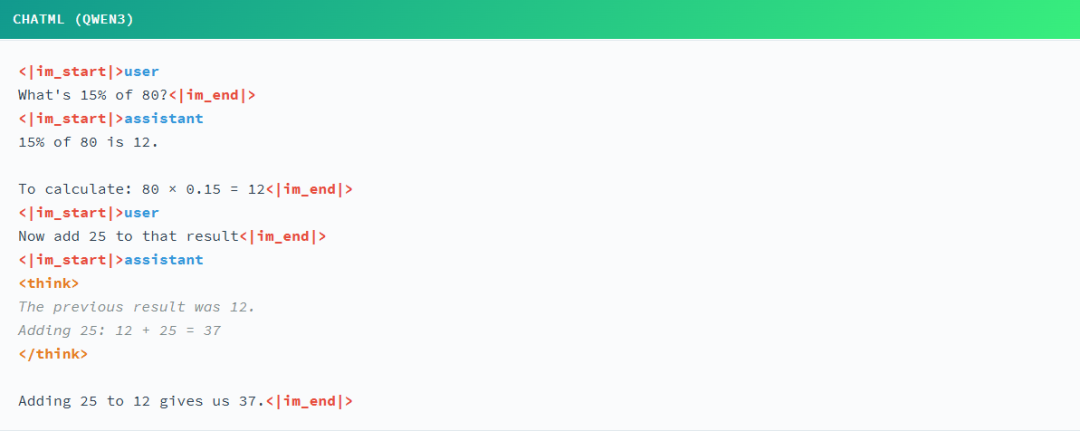Click the second user role label
Screen dimensions: 1080x431
pos(141,213)
